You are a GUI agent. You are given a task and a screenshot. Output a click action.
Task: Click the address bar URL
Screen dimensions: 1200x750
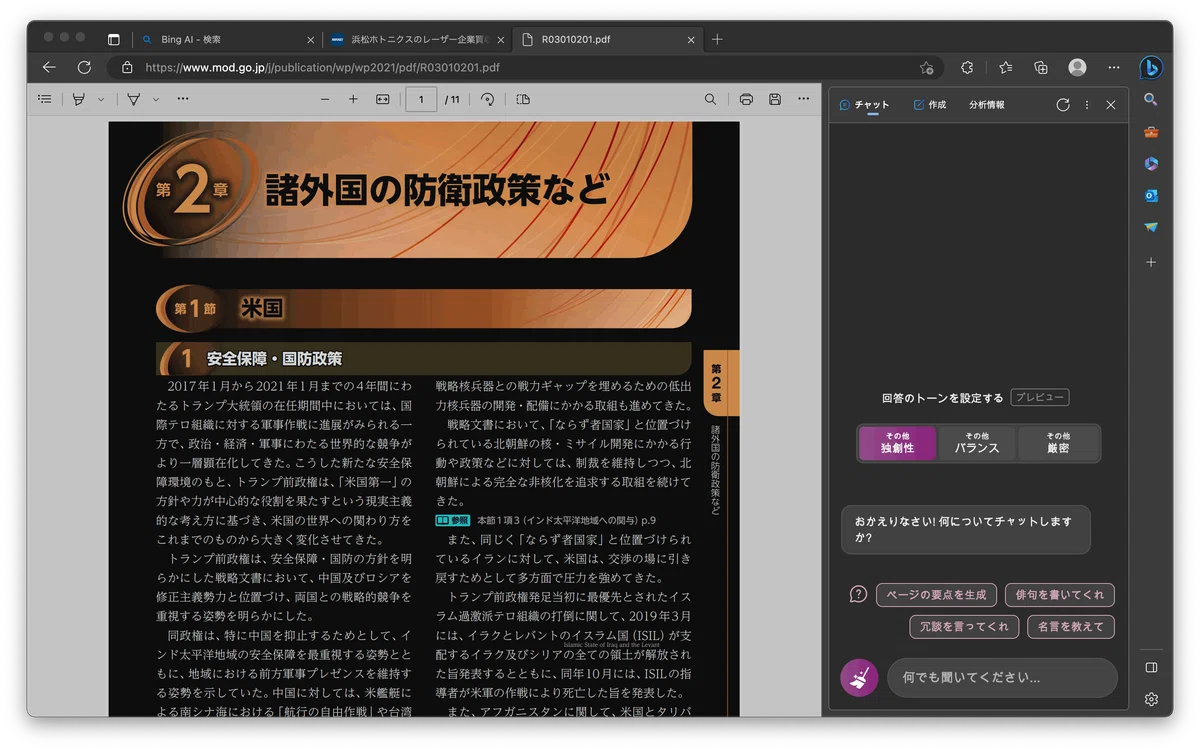pyautogui.click(x=323, y=68)
